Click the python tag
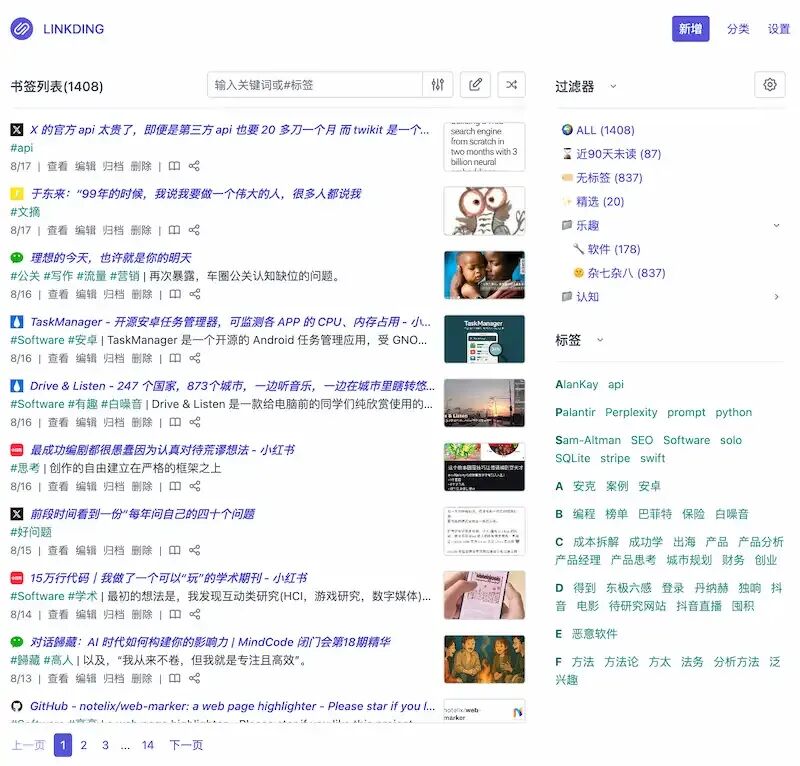 tap(733, 412)
